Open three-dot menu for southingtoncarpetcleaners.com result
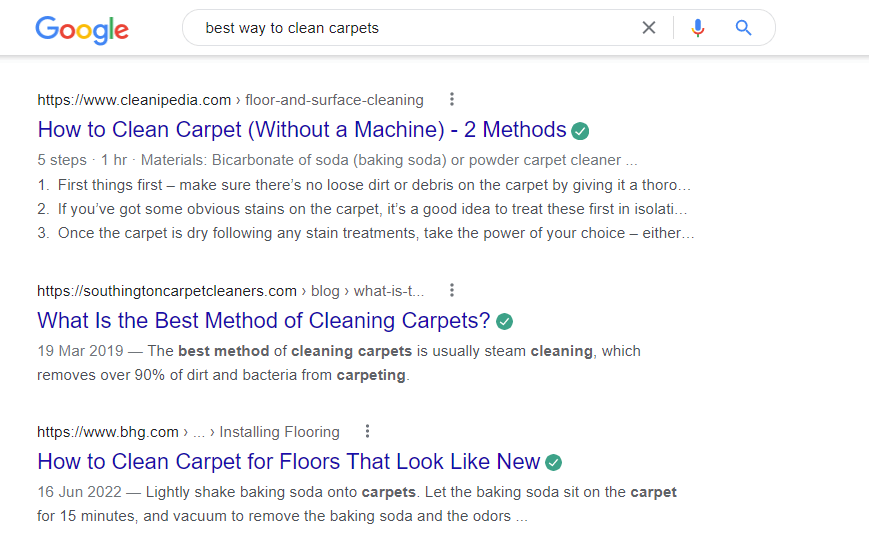Viewport: 869px width, 549px height. (x=452, y=290)
